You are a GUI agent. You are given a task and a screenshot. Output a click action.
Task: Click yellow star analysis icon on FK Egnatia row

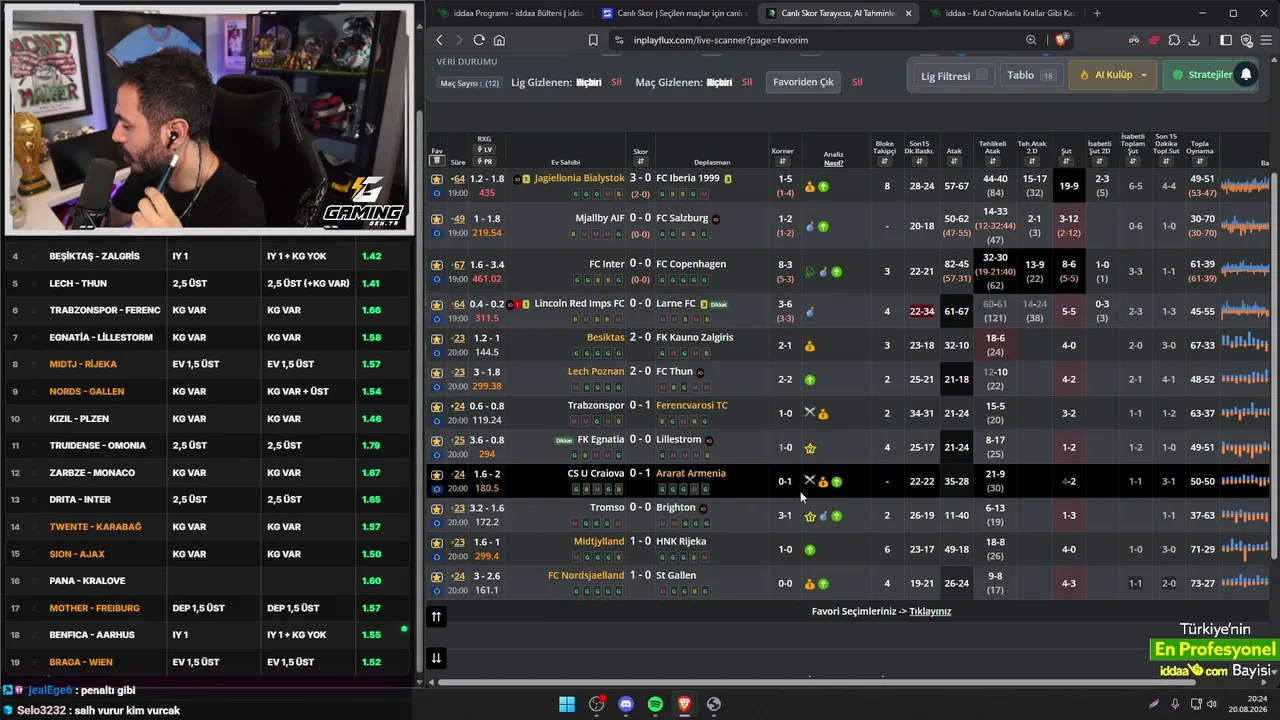(810, 448)
